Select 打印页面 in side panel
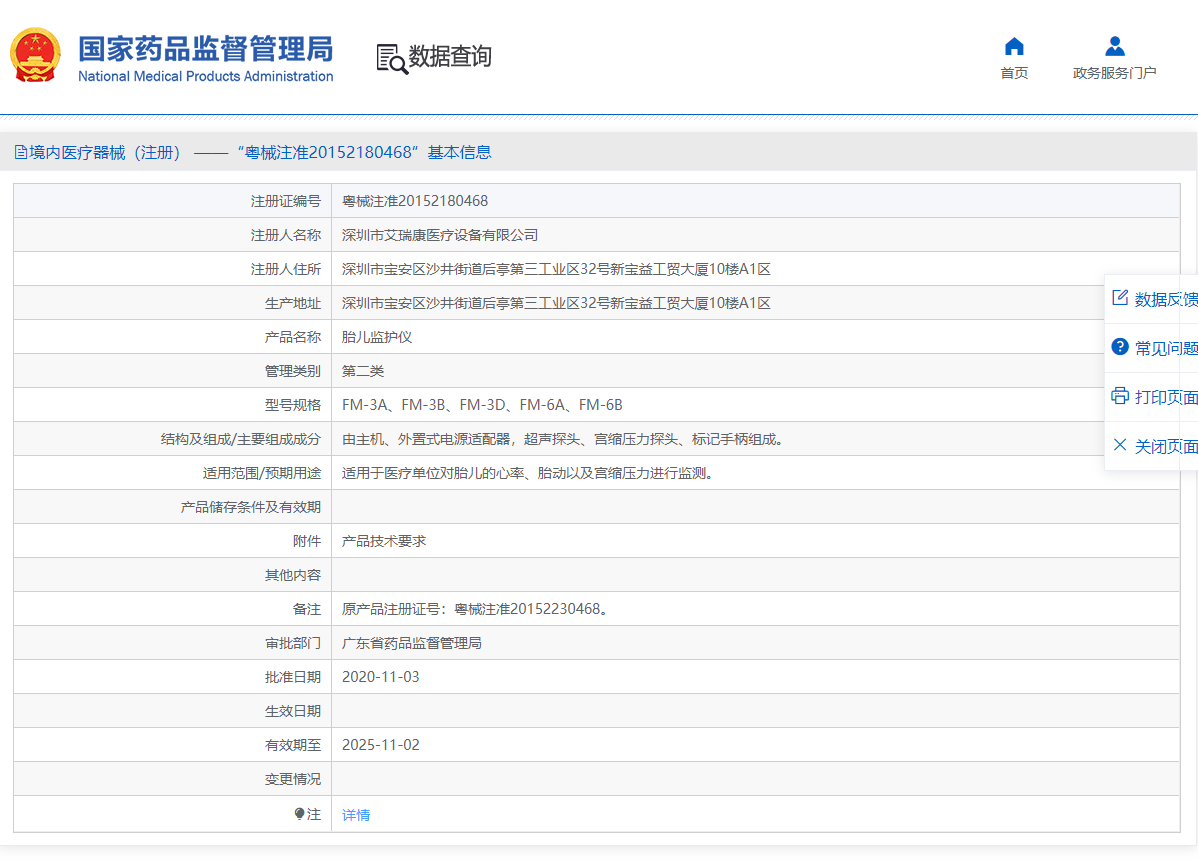 tap(1166, 397)
